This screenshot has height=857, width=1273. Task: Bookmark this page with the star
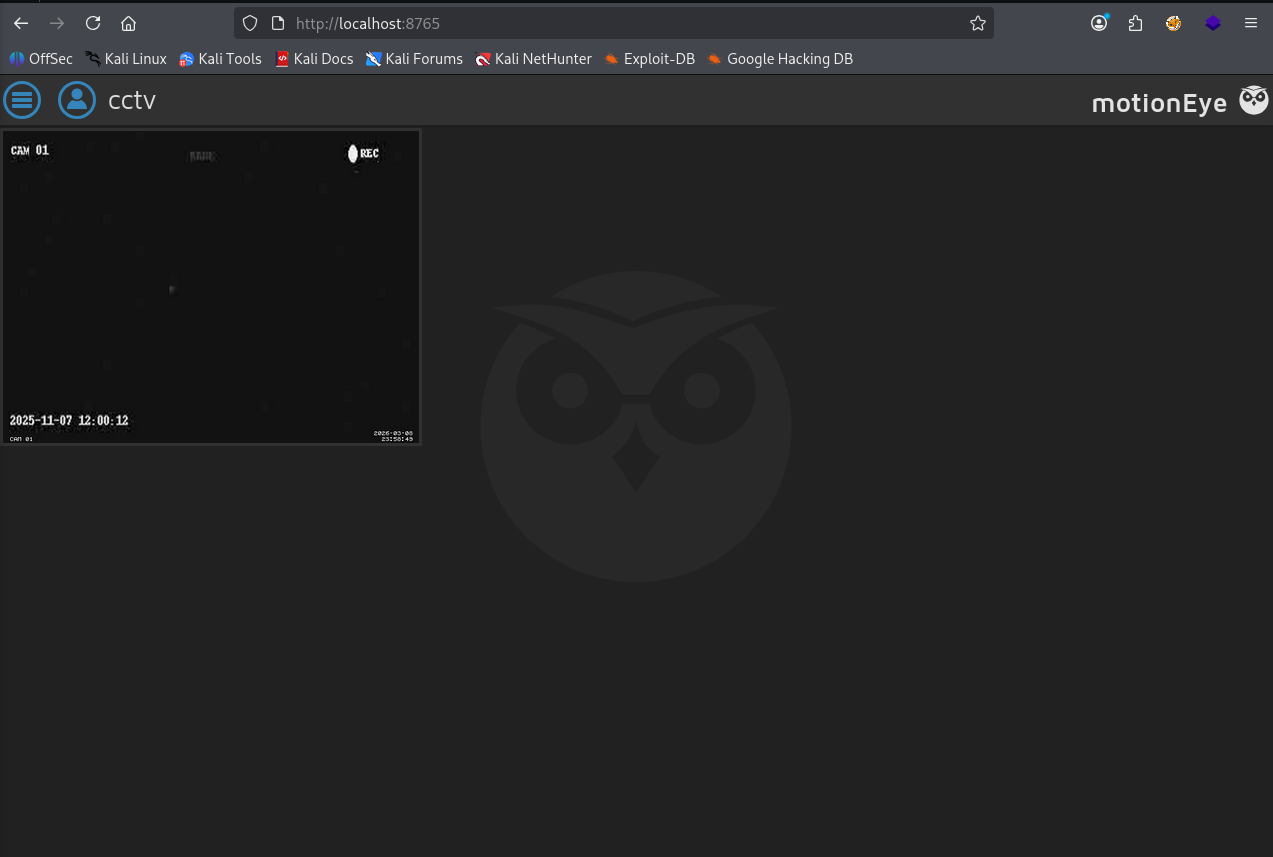(977, 23)
